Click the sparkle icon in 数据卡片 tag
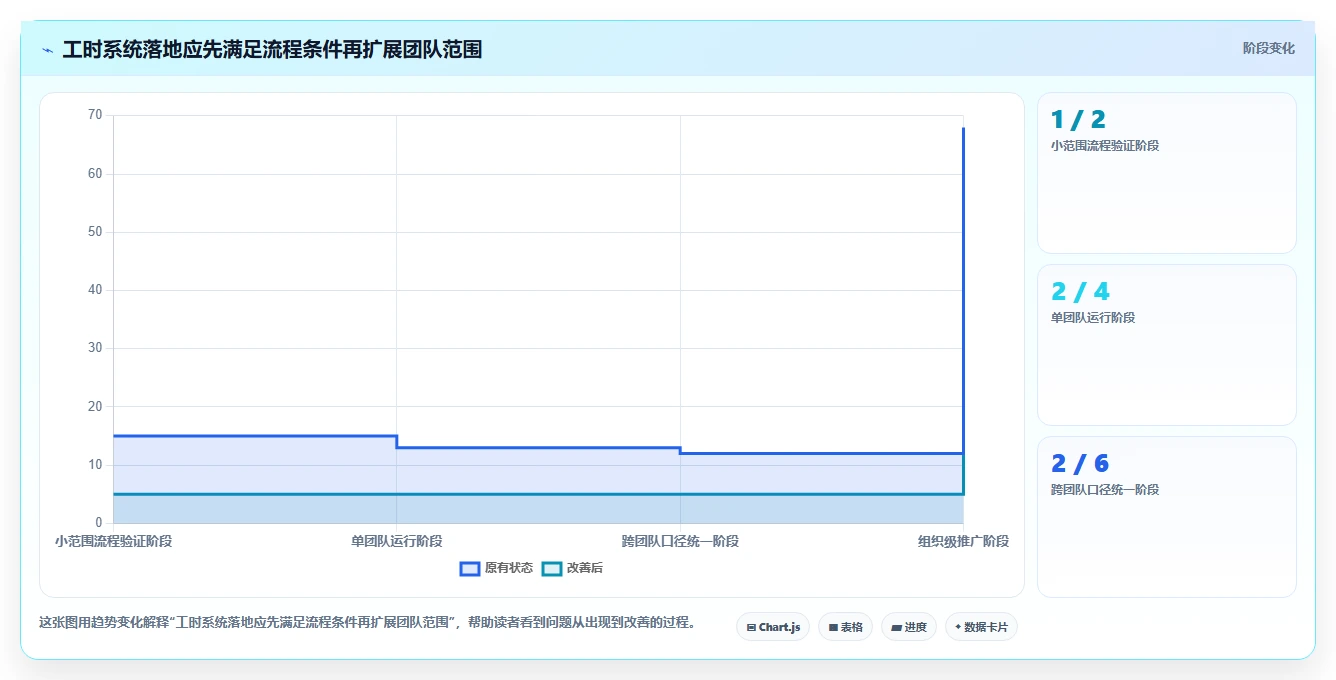 tap(958, 627)
